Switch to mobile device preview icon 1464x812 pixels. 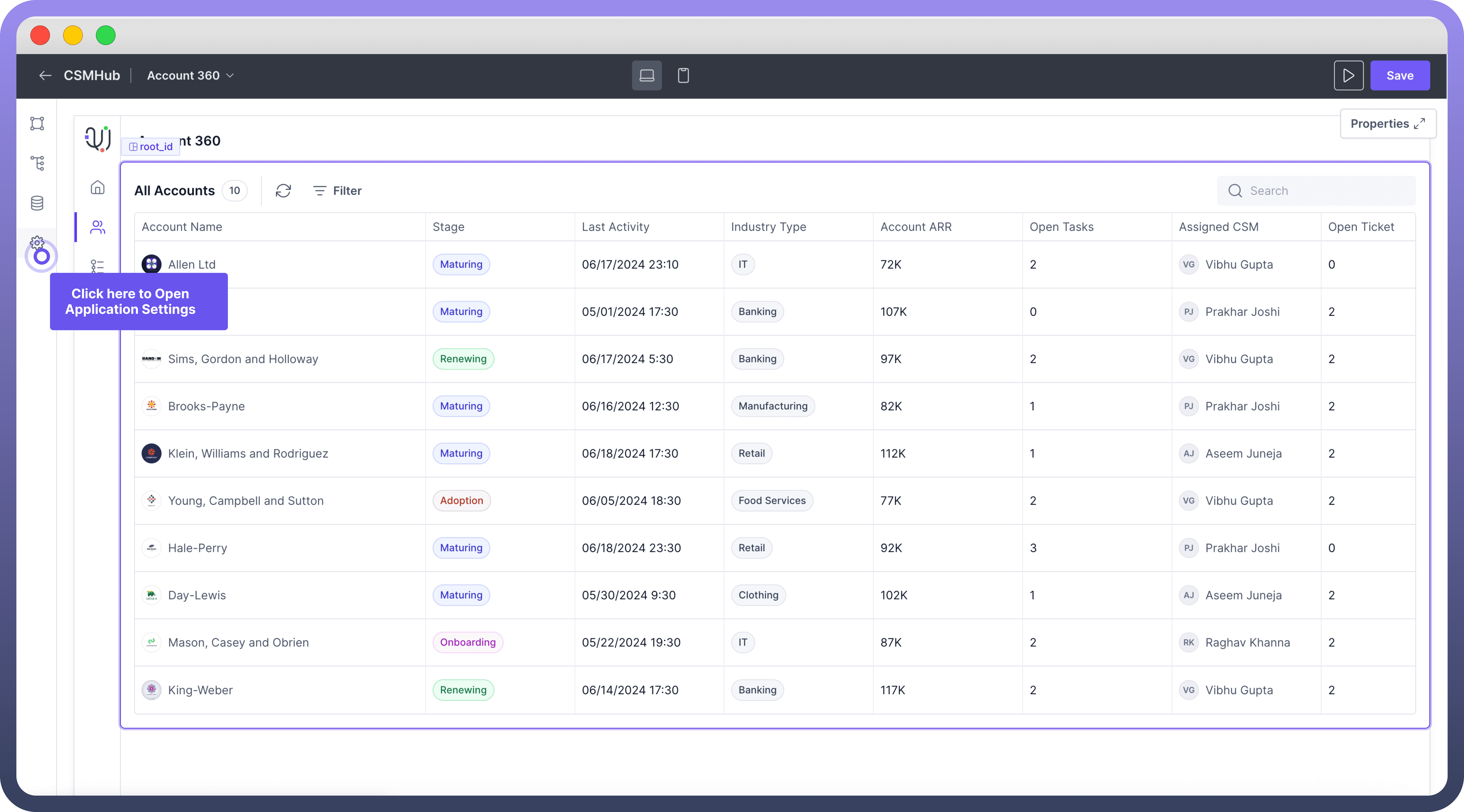click(x=683, y=76)
